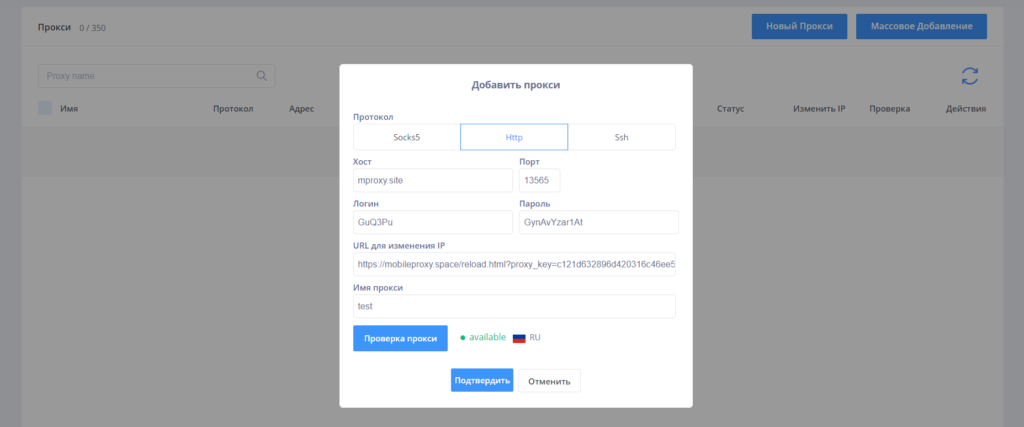Click the Russian flag icon
The image size is (1024, 427).
pos(519,338)
